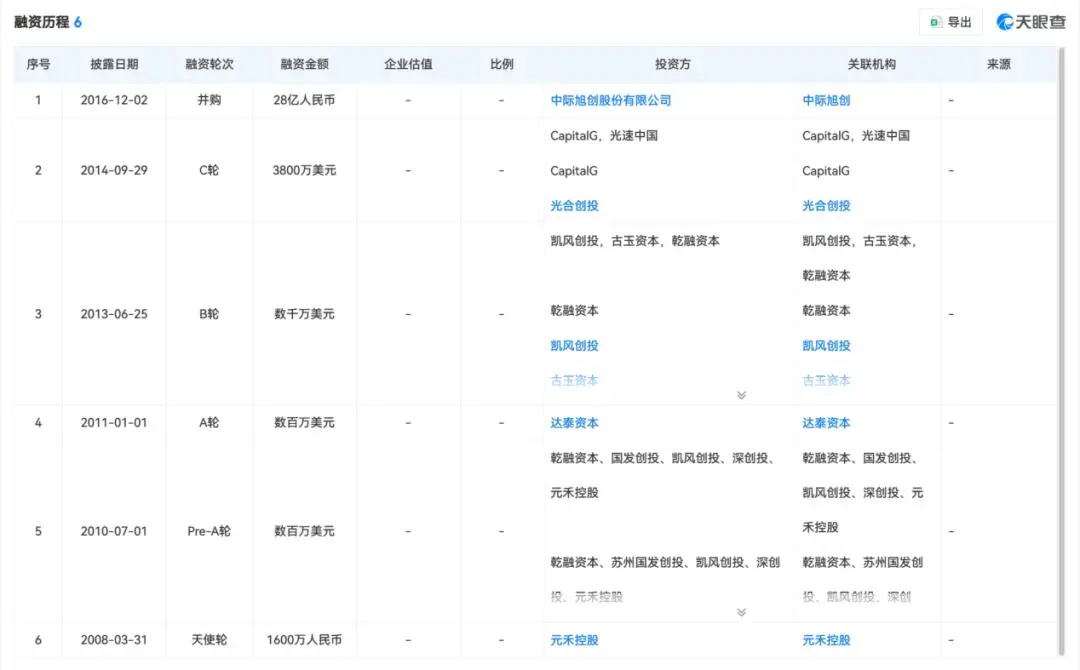
Task: Click the 披露日期 column header
Action: (114, 64)
